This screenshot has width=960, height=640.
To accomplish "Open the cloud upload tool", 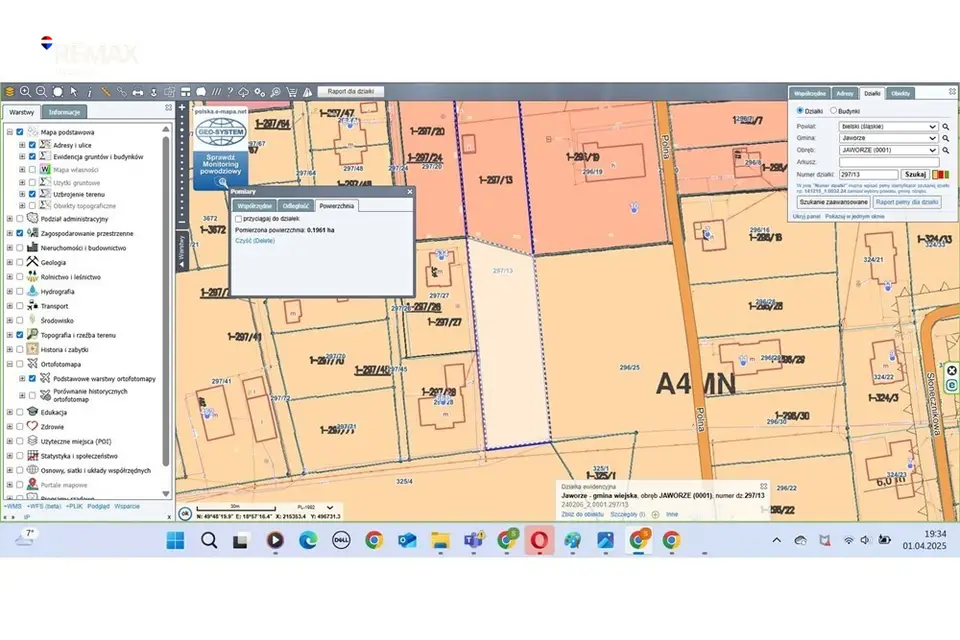I will (x=244, y=92).
